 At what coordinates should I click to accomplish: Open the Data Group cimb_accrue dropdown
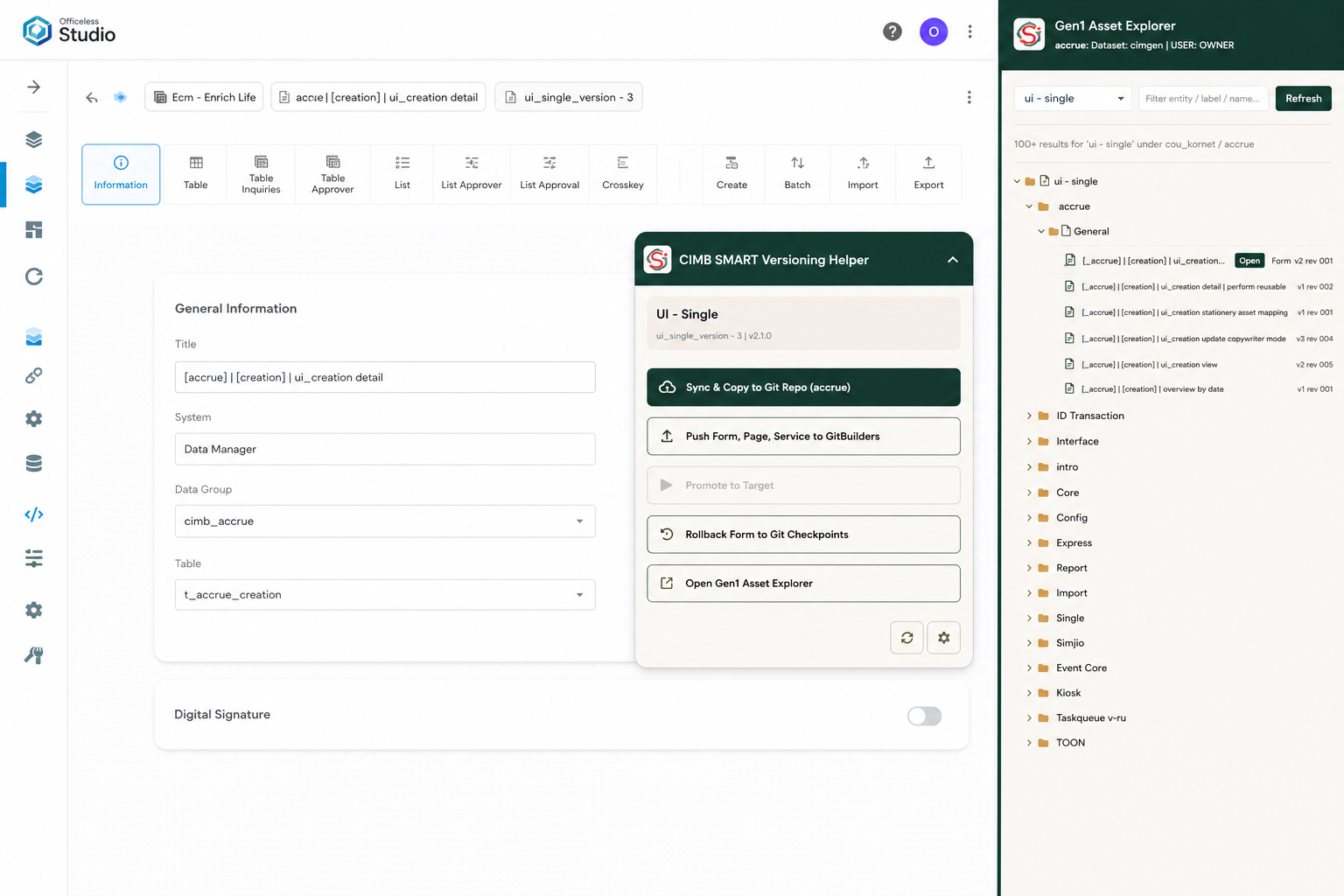tap(385, 521)
